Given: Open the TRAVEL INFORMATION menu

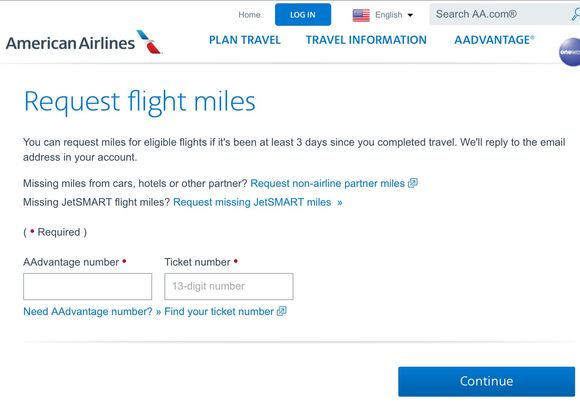Looking at the screenshot, I should point(366,40).
